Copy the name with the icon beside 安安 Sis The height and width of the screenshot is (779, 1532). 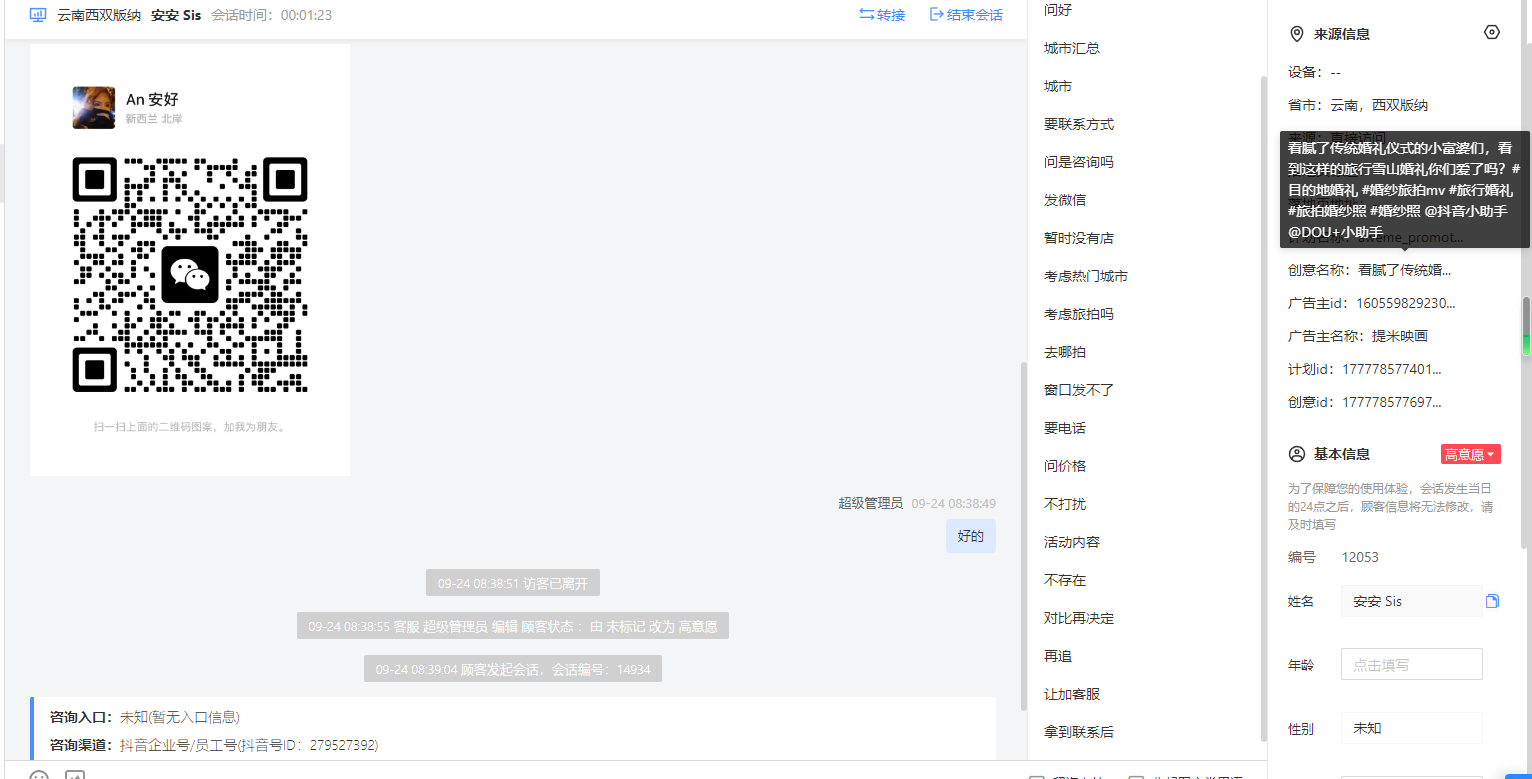click(1493, 601)
